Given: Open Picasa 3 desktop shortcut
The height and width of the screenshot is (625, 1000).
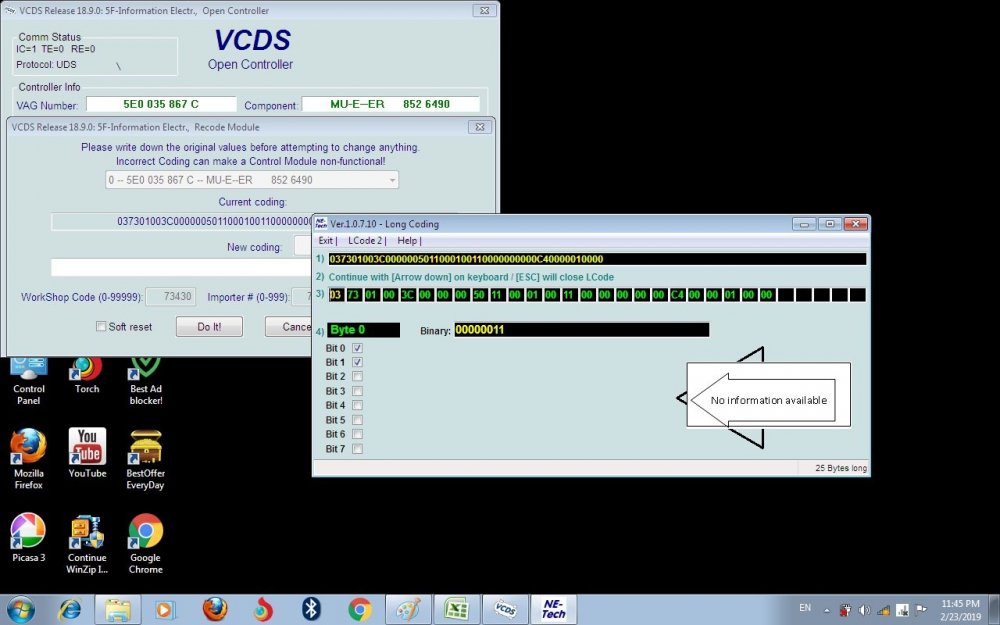Looking at the screenshot, I should (x=29, y=538).
